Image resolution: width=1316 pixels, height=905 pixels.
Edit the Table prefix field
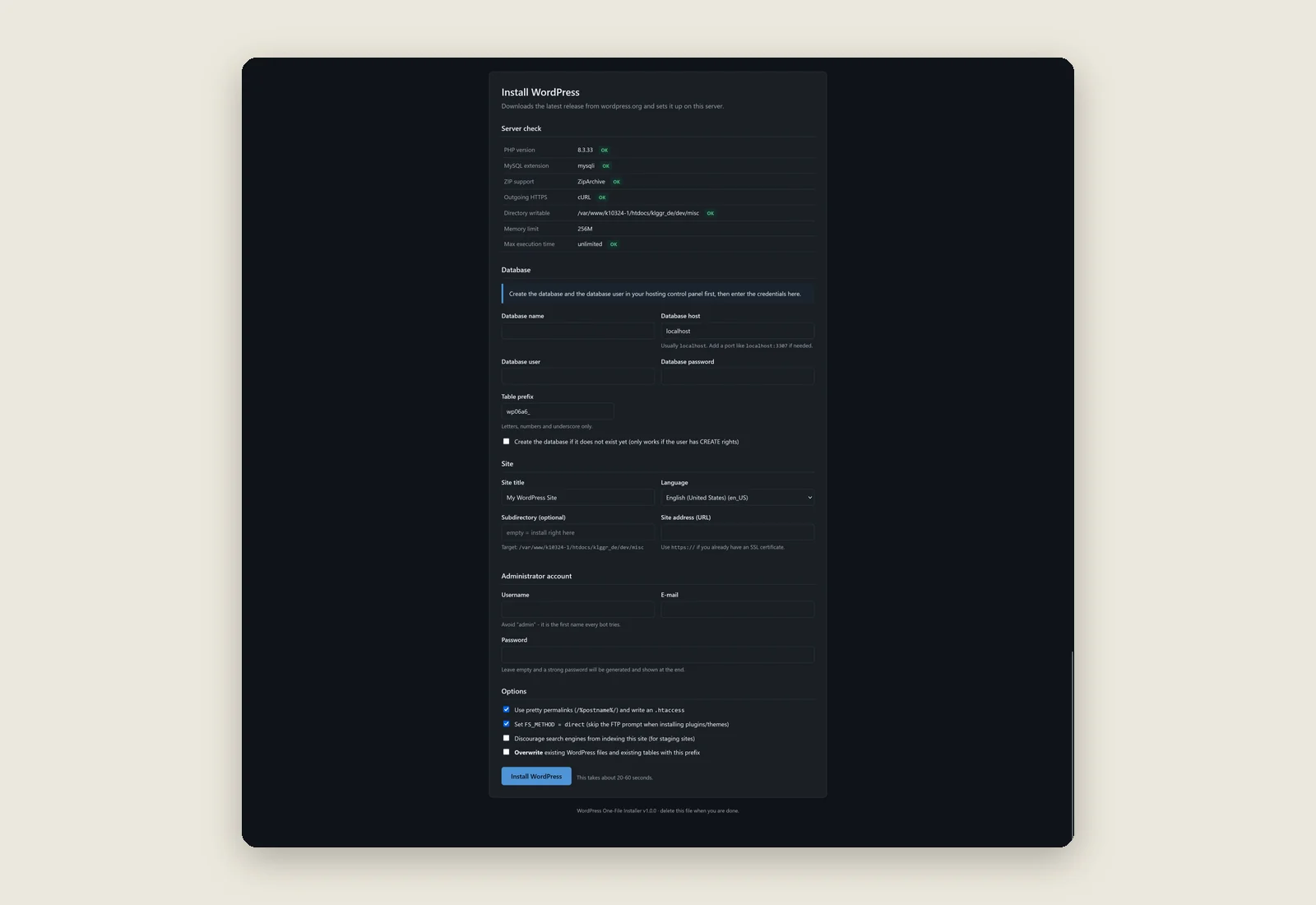[x=558, y=411]
